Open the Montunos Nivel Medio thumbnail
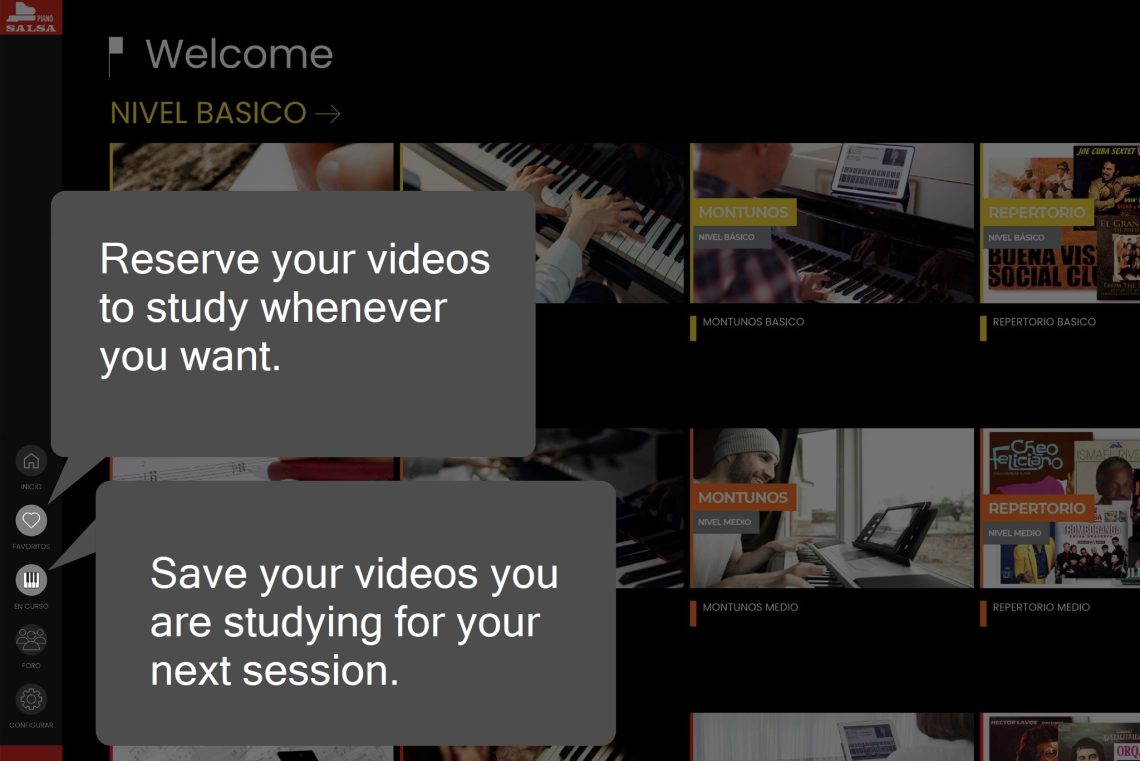Screen dimensions: 1140x761 pos(832,508)
